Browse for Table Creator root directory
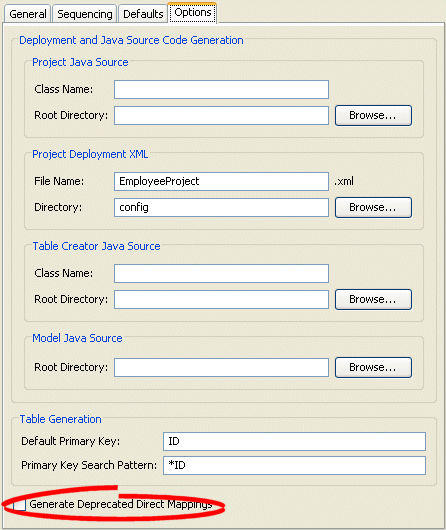 click(373, 299)
